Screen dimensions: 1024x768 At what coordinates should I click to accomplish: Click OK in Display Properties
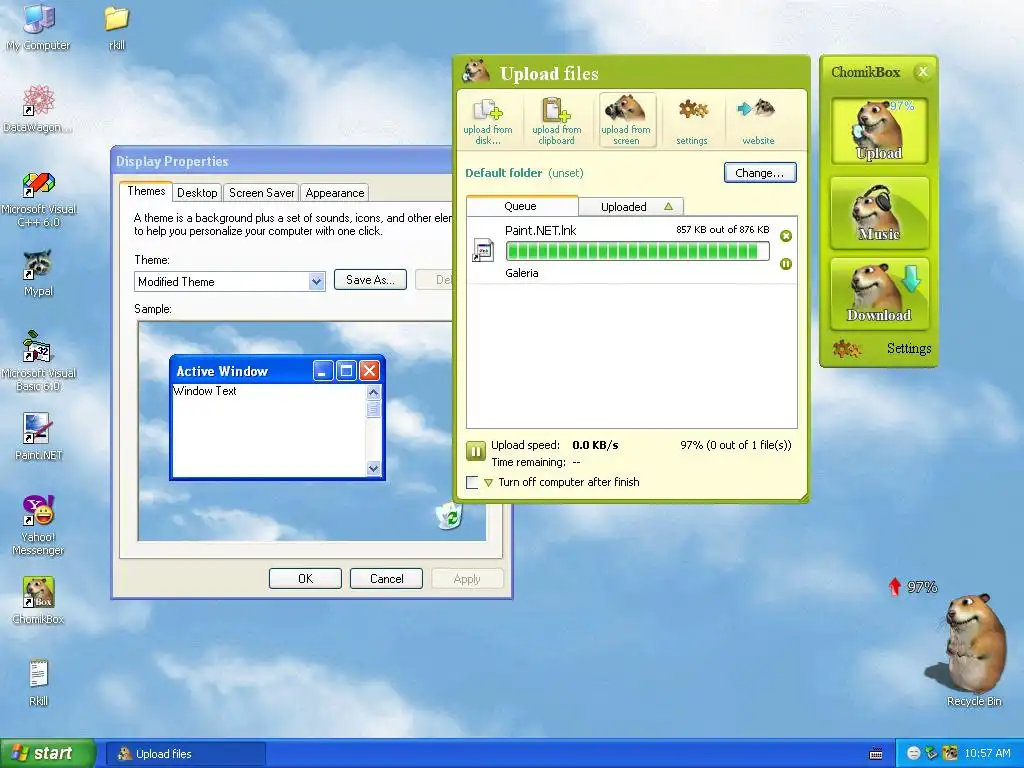click(x=305, y=579)
